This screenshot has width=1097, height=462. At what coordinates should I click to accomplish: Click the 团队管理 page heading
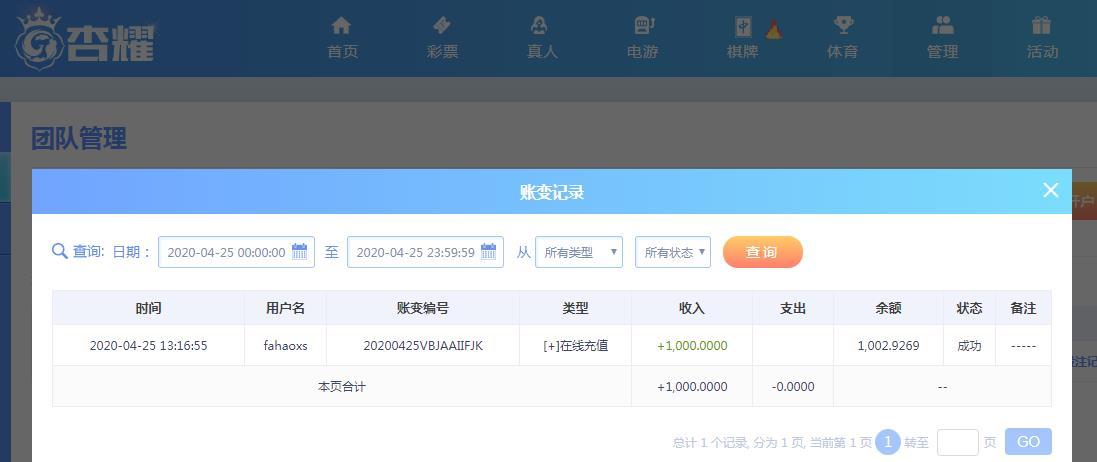coord(79,139)
